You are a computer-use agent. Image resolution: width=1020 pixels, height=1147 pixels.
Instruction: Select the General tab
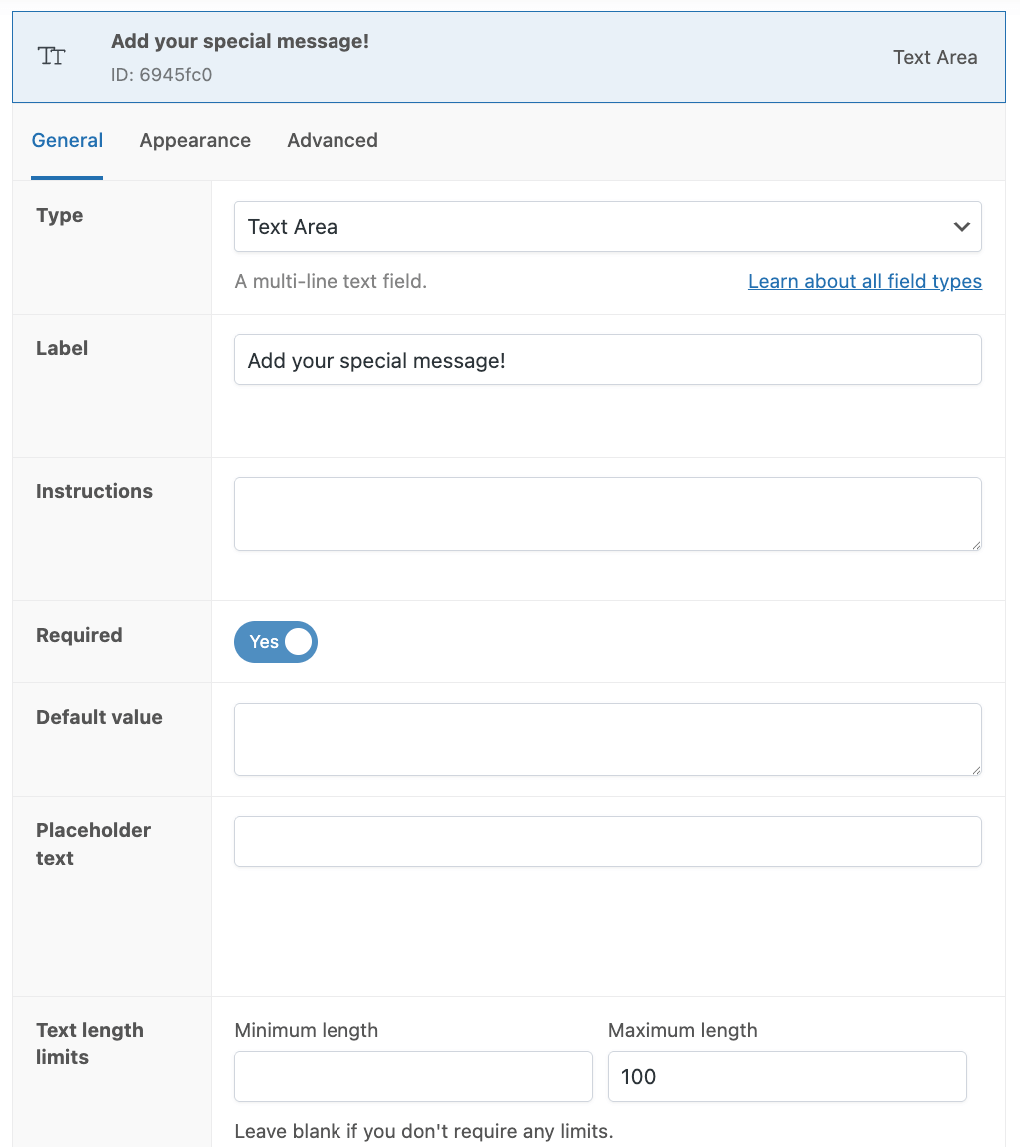point(67,140)
